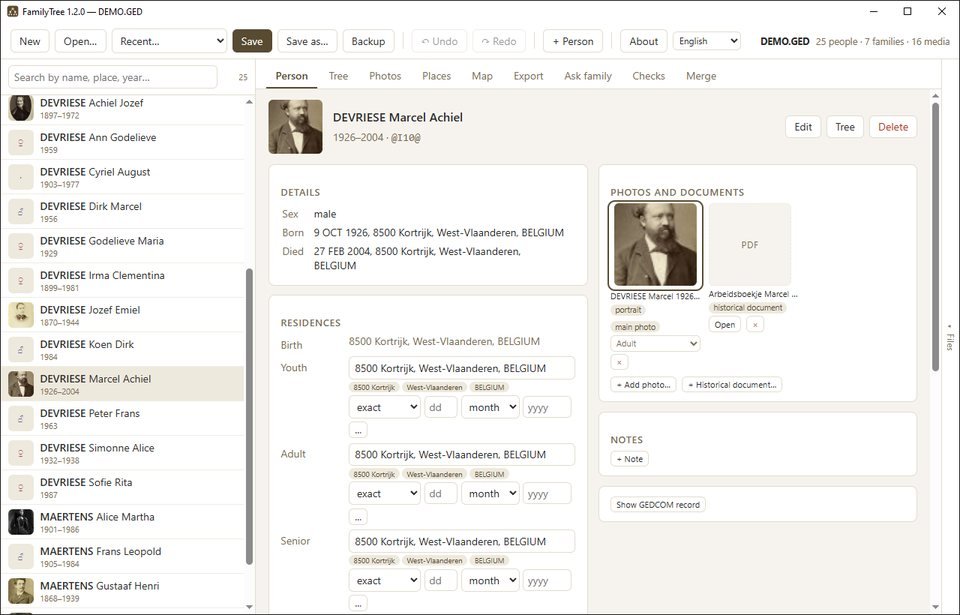The width and height of the screenshot is (960, 615).
Task: Open Youth residence month dropdown
Action: point(490,407)
